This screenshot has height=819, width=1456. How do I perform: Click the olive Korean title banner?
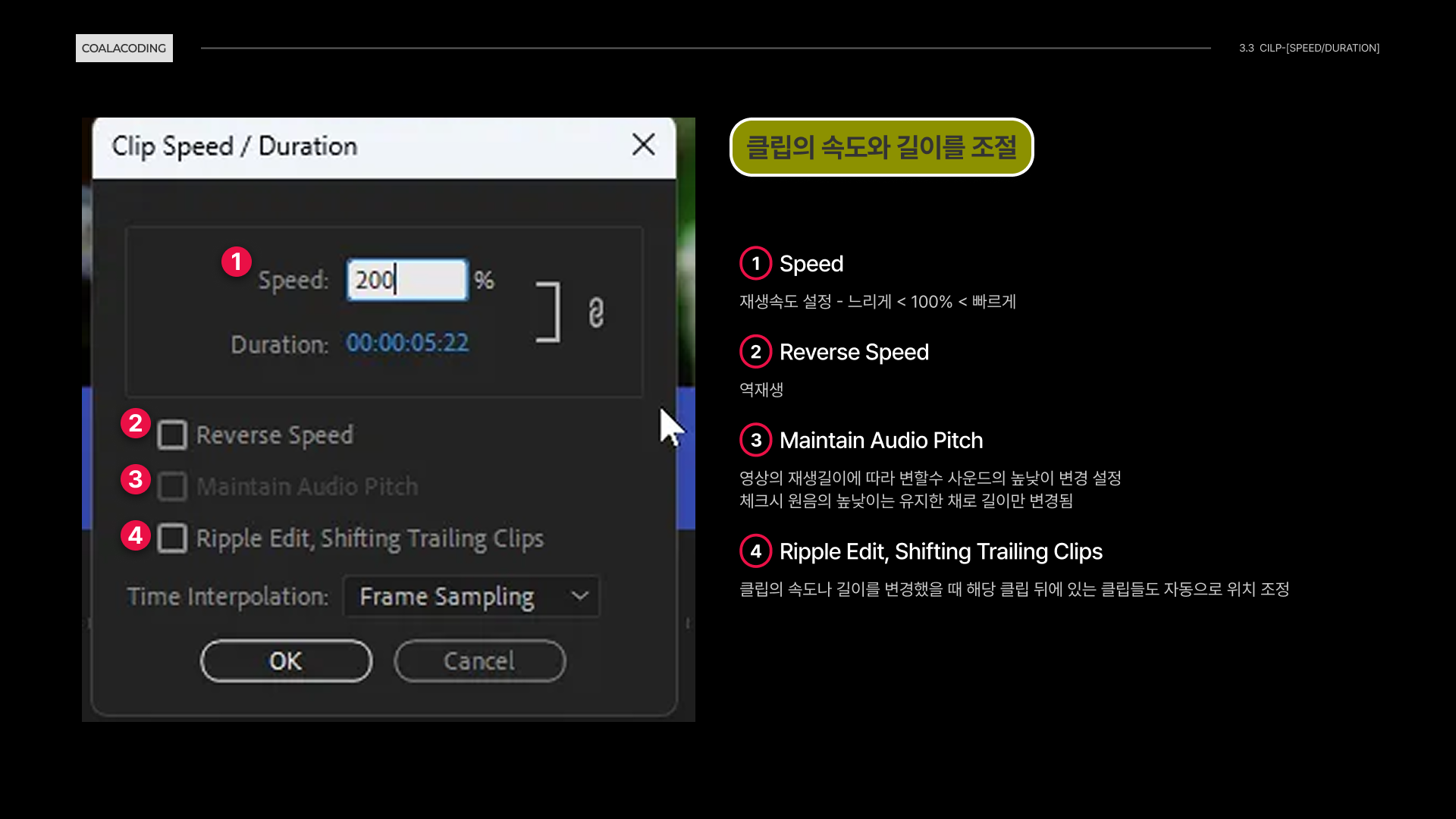881,147
